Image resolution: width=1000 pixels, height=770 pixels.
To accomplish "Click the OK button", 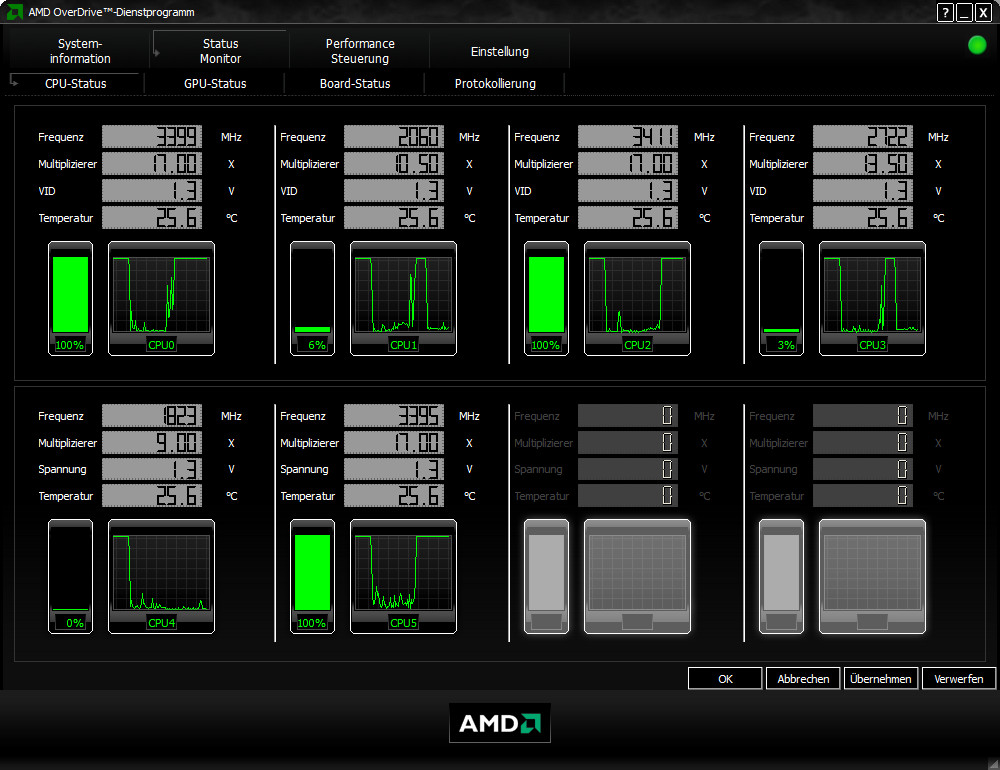I will pyautogui.click(x=725, y=679).
